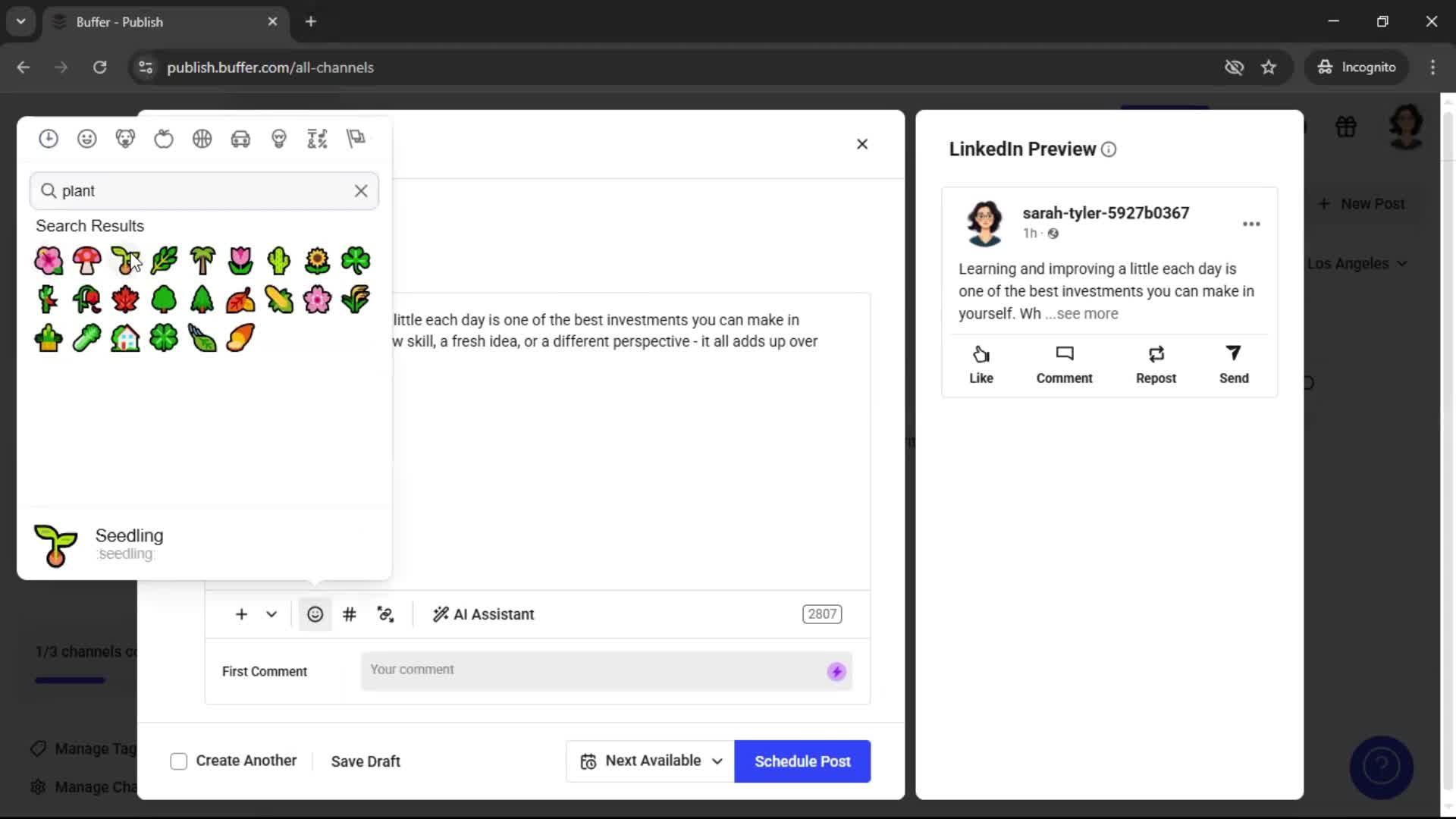1456x819 pixels.
Task: Enable the Create Another checkbox
Action: pyautogui.click(x=178, y=761)
